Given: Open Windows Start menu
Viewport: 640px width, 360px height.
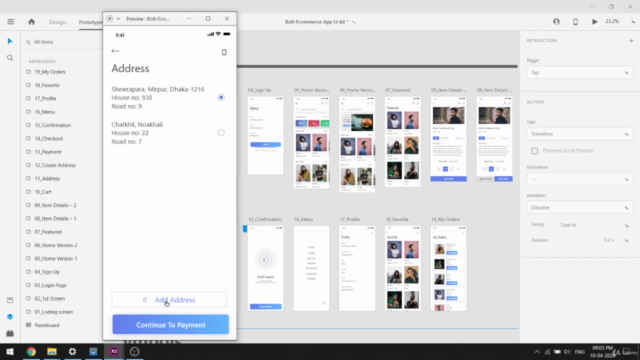Looking at the screenshot, I should [x=10, y=351].
